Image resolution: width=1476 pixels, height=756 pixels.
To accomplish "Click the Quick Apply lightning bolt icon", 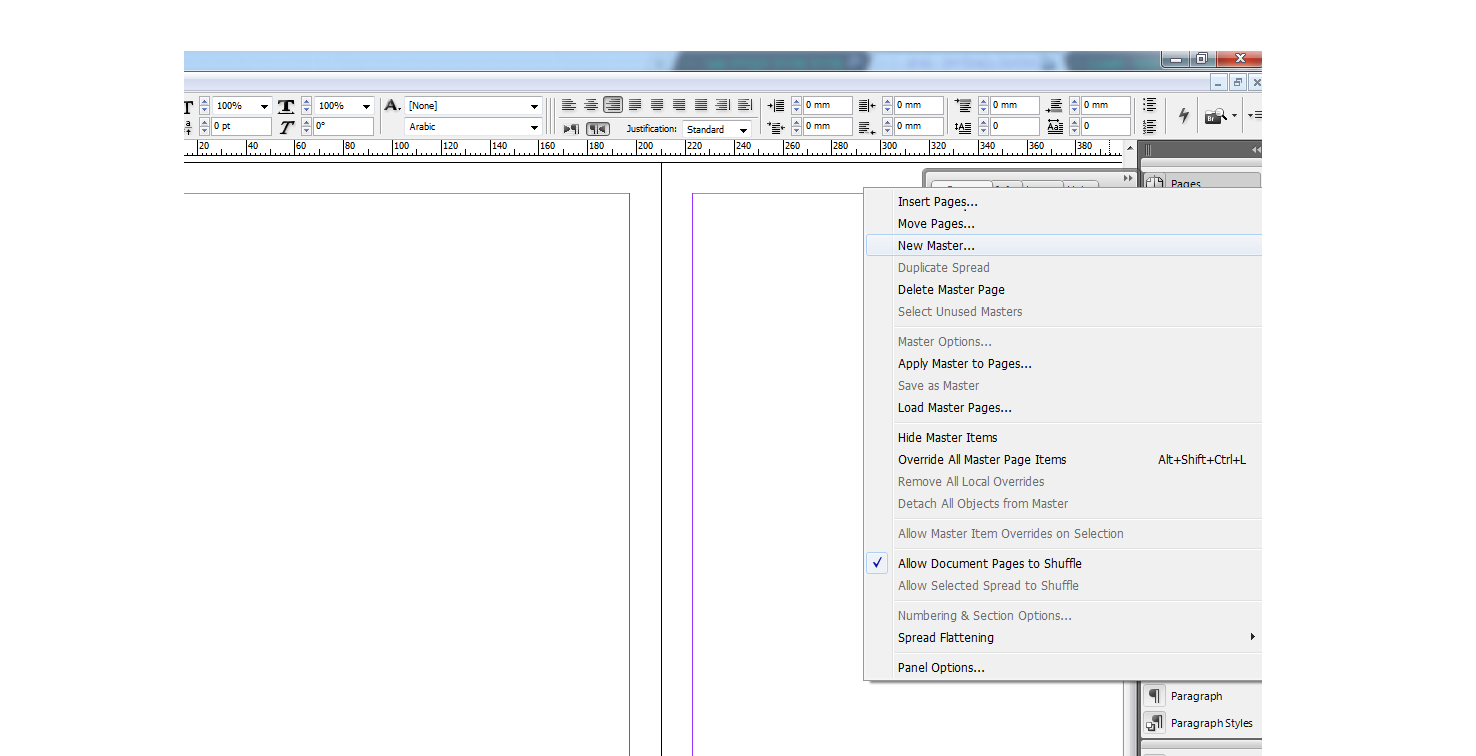I will coord(1184,116).
